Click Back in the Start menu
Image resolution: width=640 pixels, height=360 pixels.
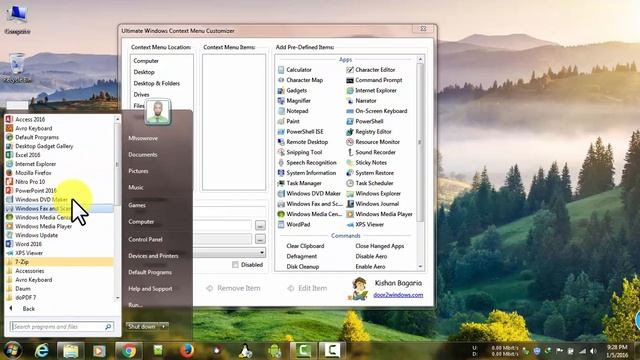[22, 309]
